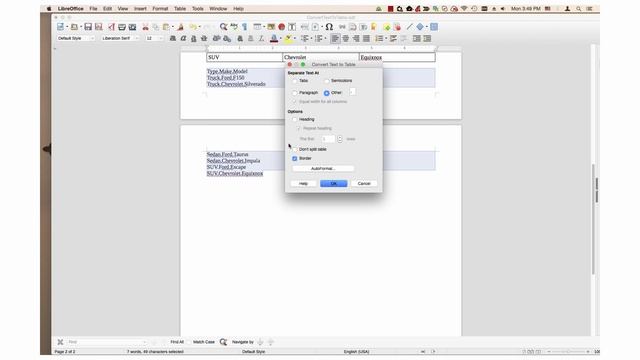This screenshot has height=360, width=640.
Task: Open the Table menu
Action: 180,9
